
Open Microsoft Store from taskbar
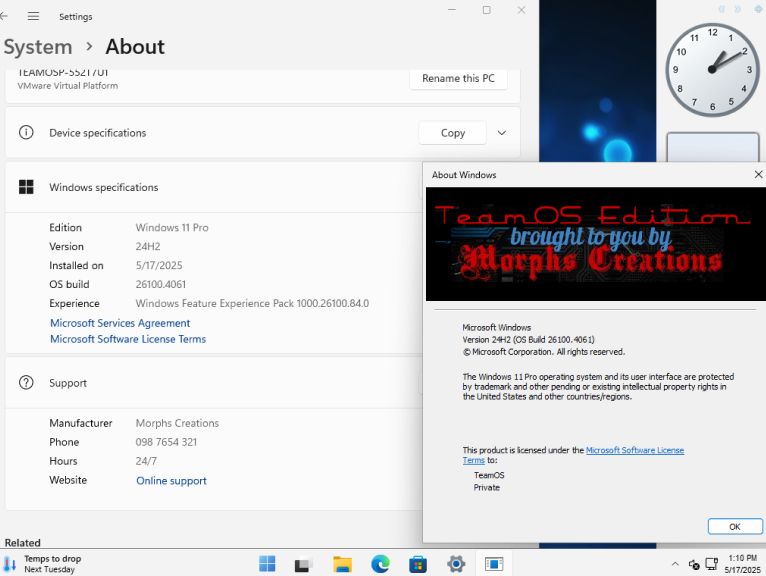418,564
